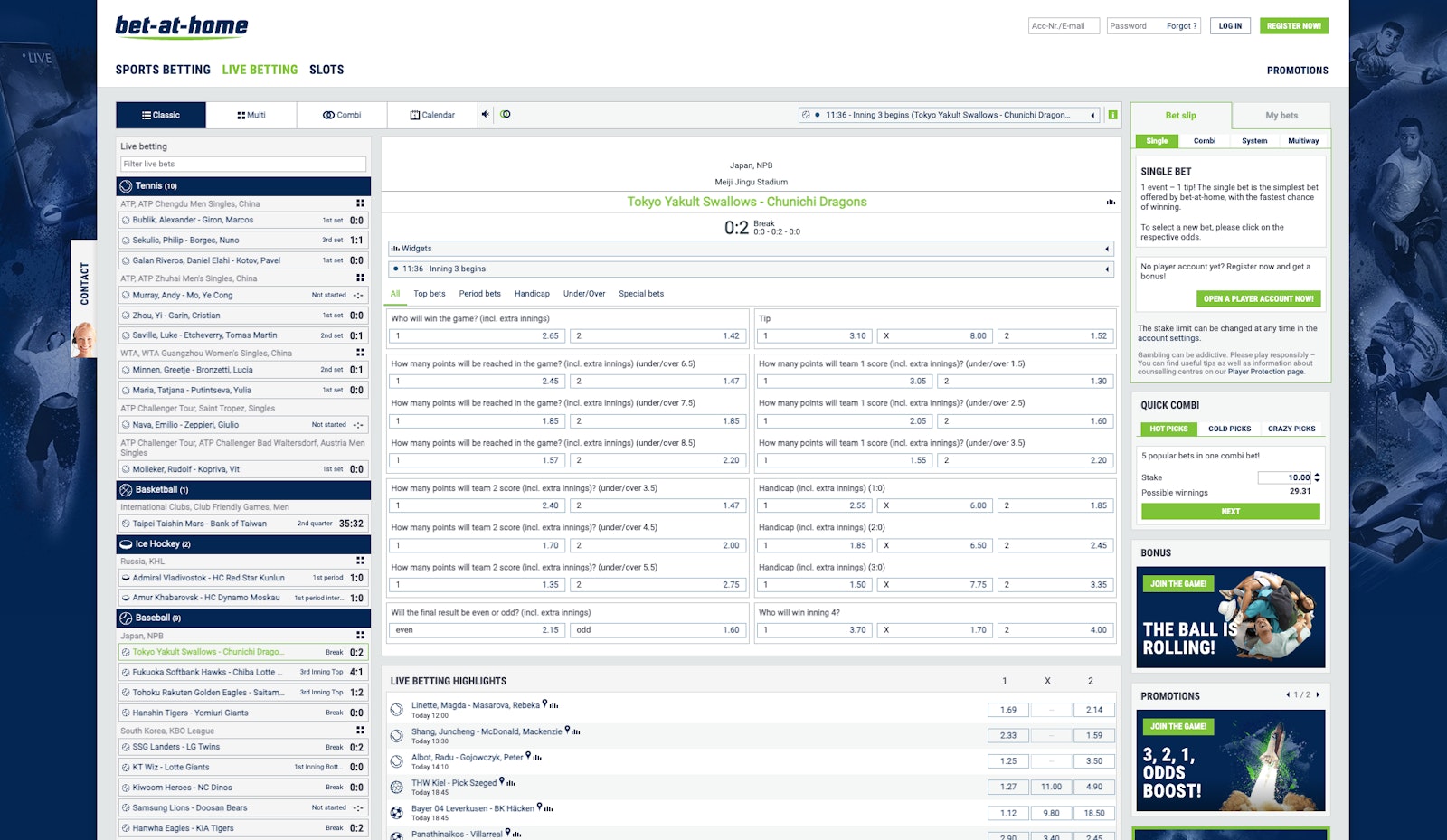The height and width of the screenshot is (840, 1447).
Task: Switch to the Multiway betting mode
Action: (x=1302, y=141)
